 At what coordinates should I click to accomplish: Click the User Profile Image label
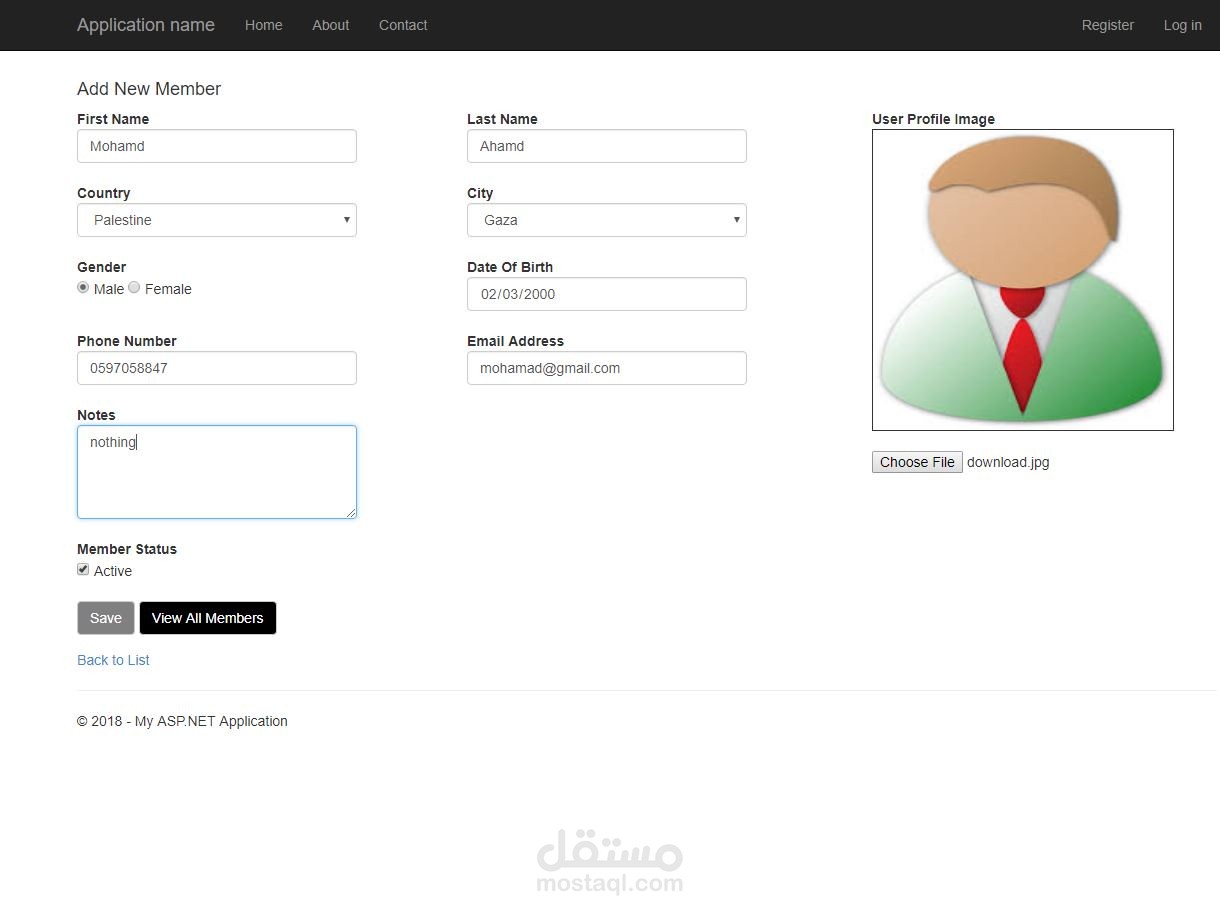click(933, 119)
